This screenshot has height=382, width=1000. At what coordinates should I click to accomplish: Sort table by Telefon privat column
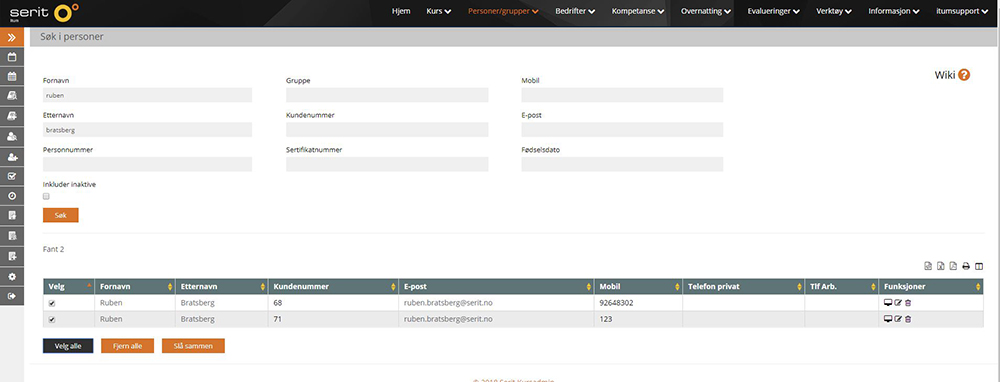(x=744, y=286)
